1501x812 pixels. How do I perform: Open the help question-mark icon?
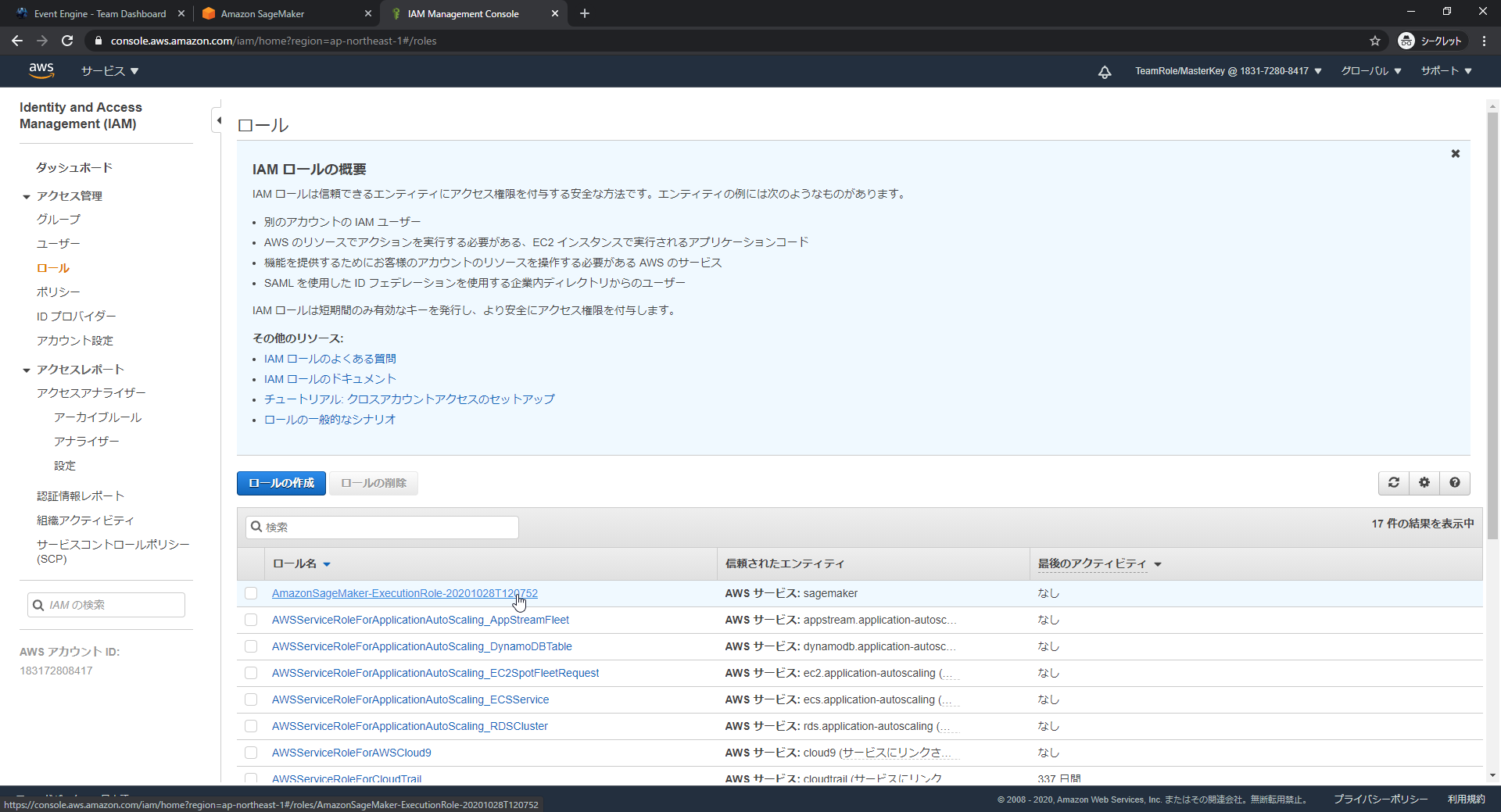click(x=1455, y=483)
